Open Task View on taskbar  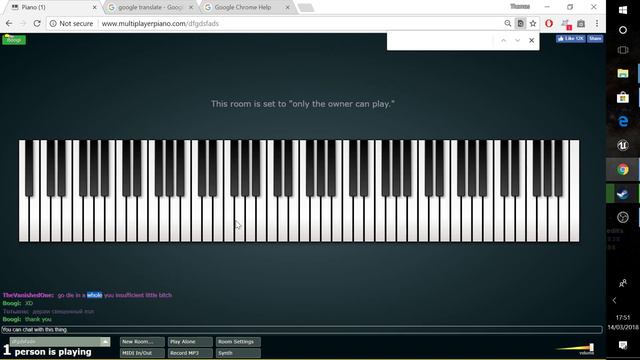[x=623, y=50]
